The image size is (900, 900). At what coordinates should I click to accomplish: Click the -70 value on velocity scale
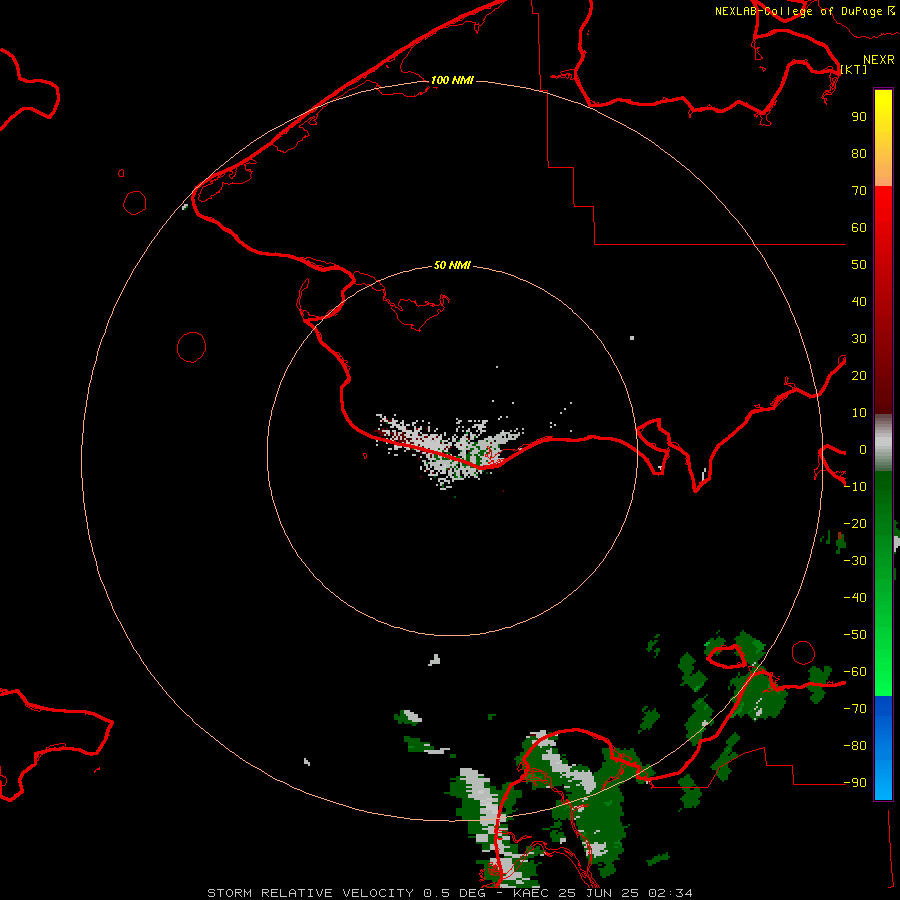855,709
